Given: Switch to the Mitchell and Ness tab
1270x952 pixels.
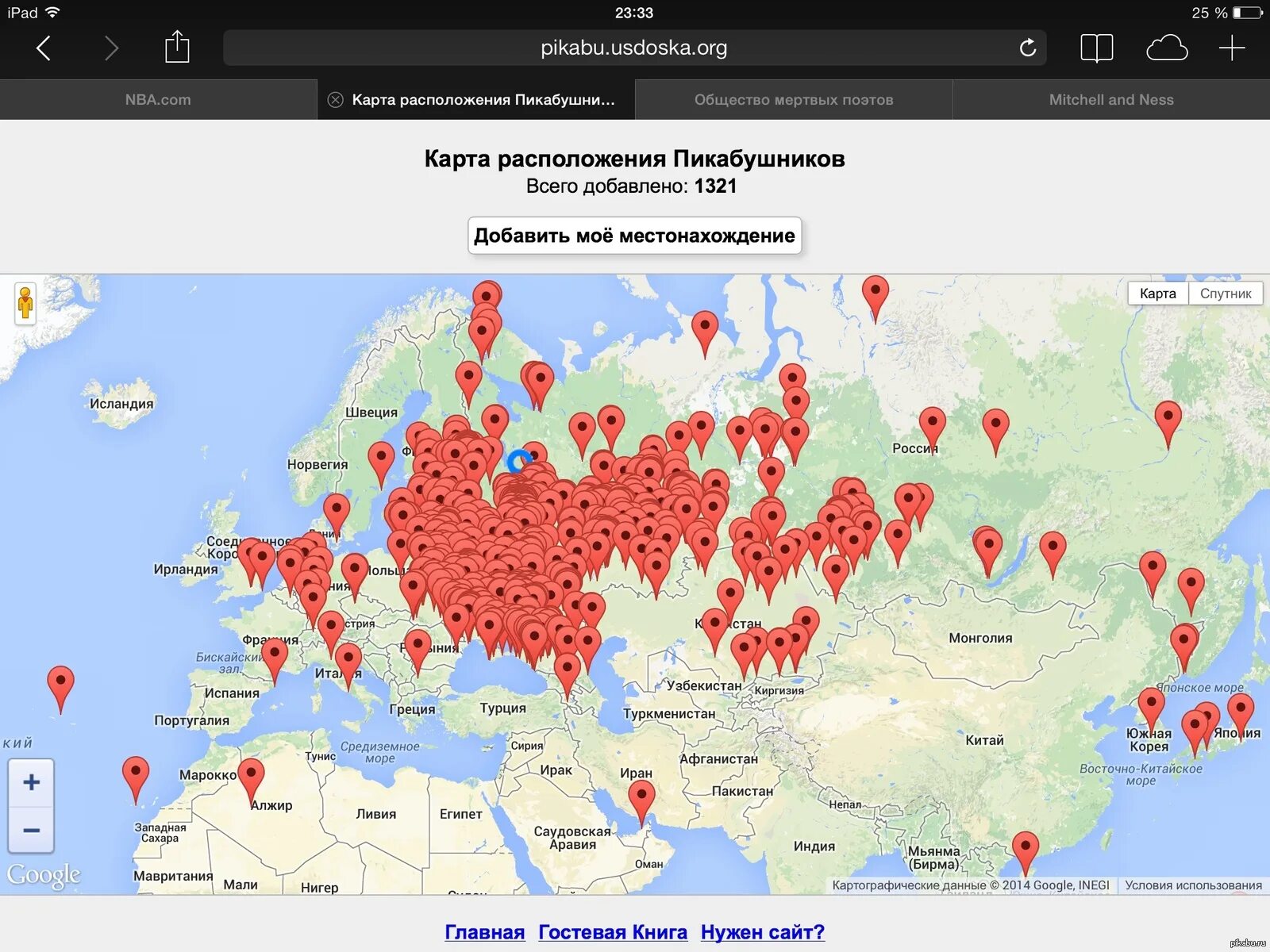Looking at the screenshot, I should click(1111, 100).
